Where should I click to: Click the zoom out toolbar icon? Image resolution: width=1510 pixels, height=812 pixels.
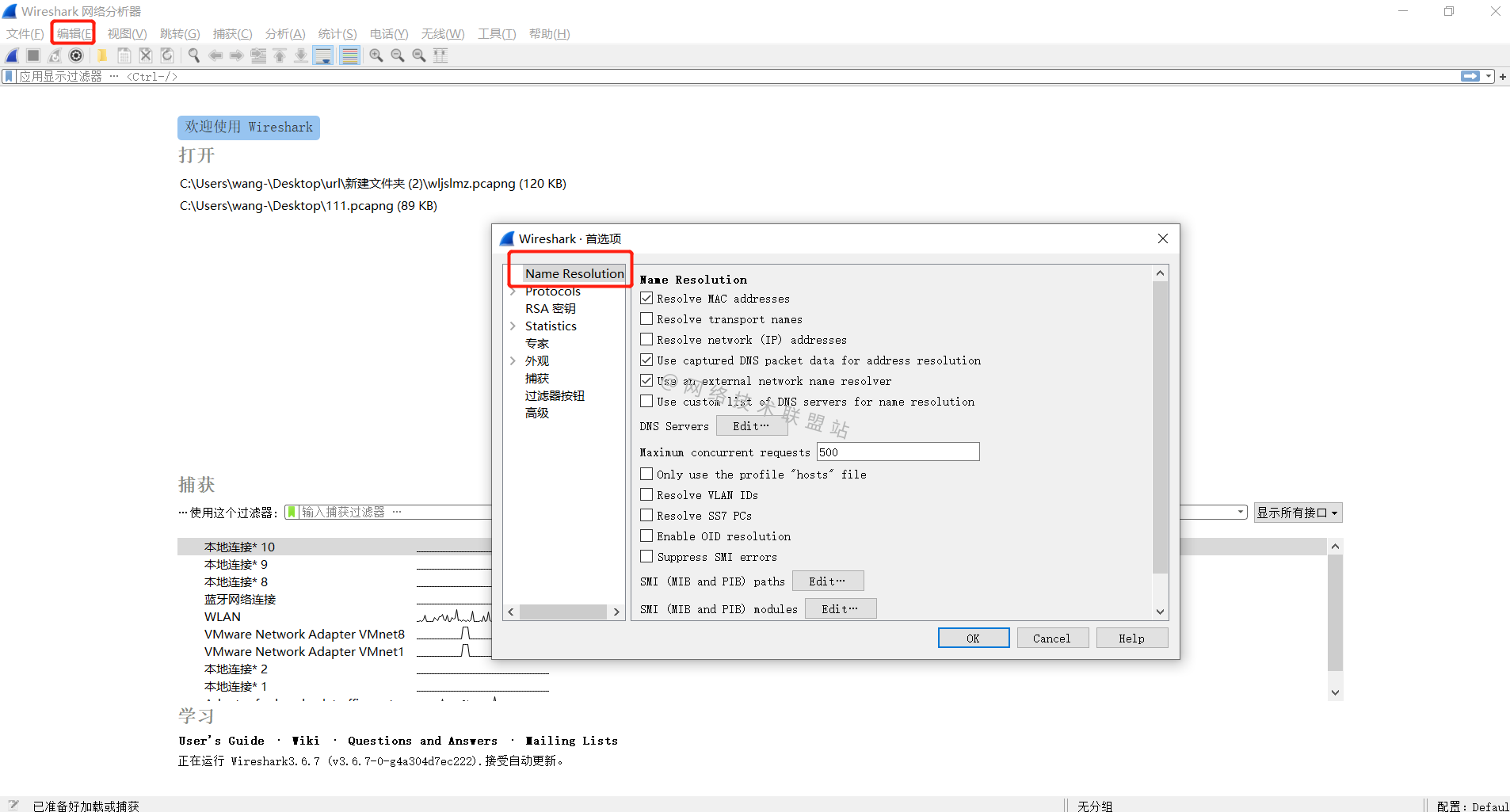coord(398,55)
